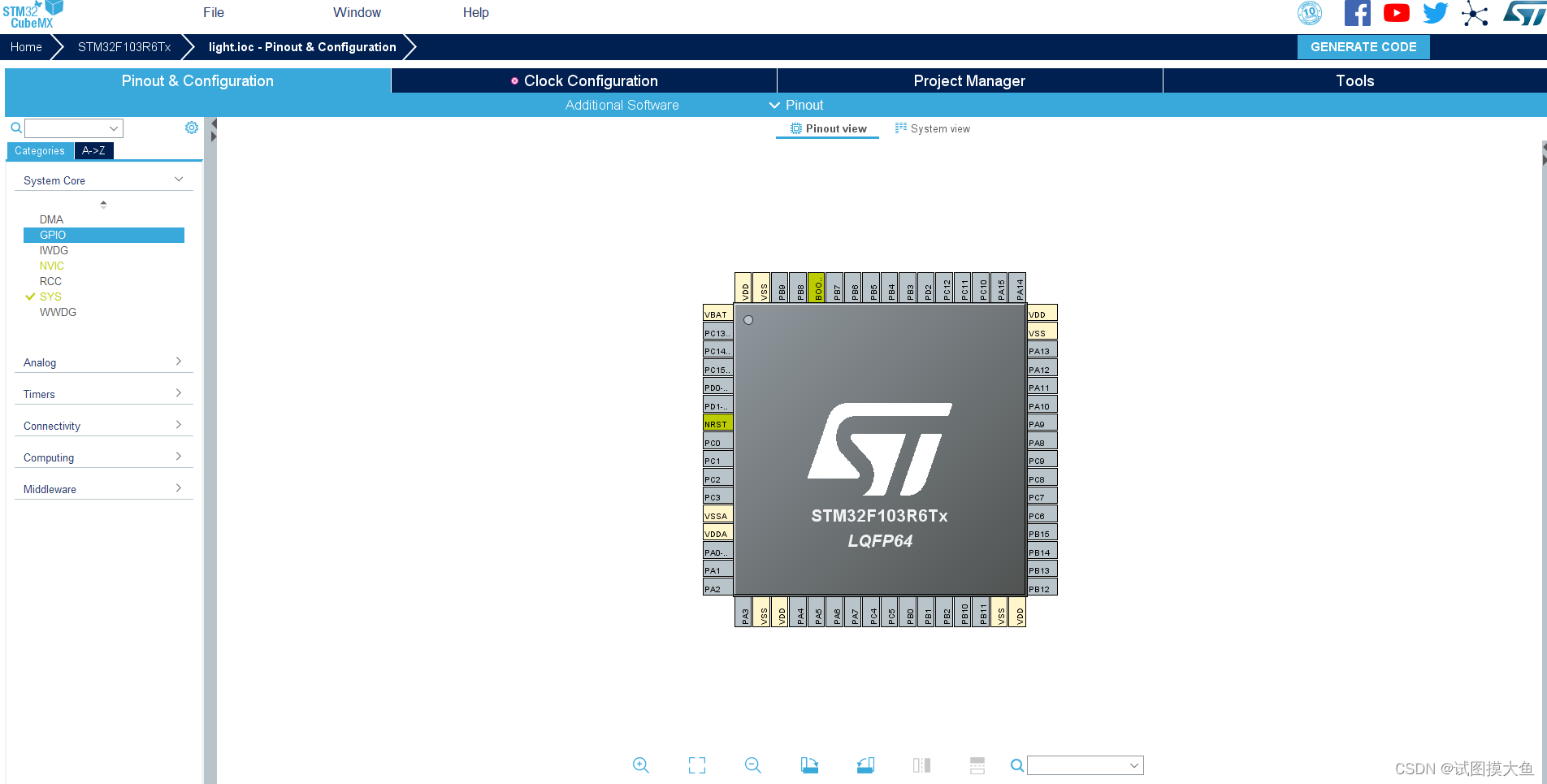Open the Help menu
Image resolution: width=1547 pixels, height=784 pixels.
point(476,12)
